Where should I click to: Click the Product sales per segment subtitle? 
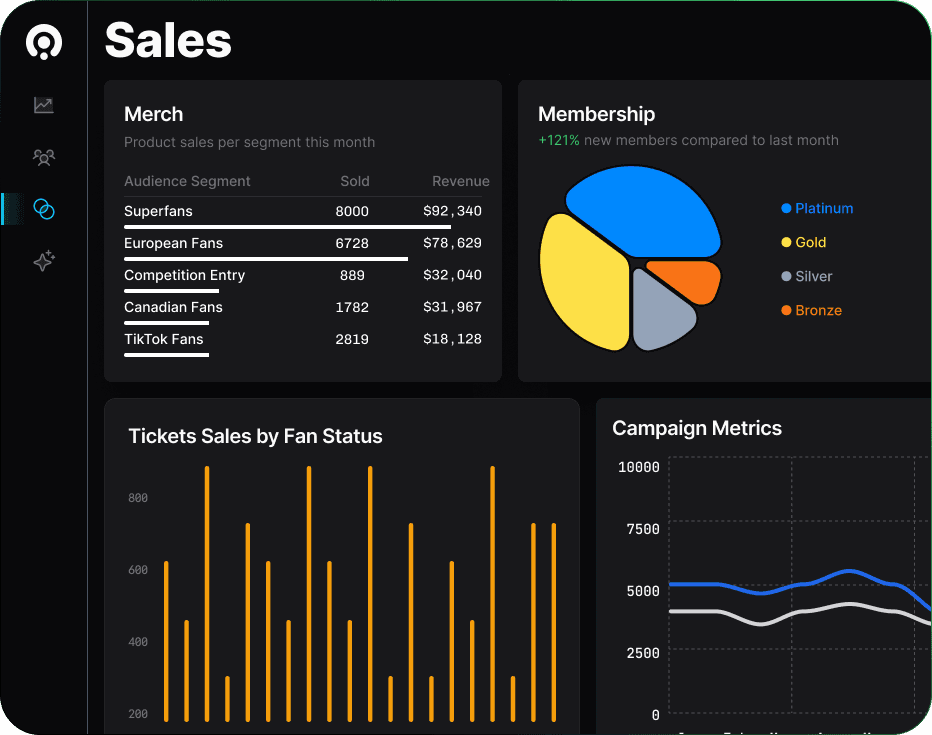coord(250,142)
